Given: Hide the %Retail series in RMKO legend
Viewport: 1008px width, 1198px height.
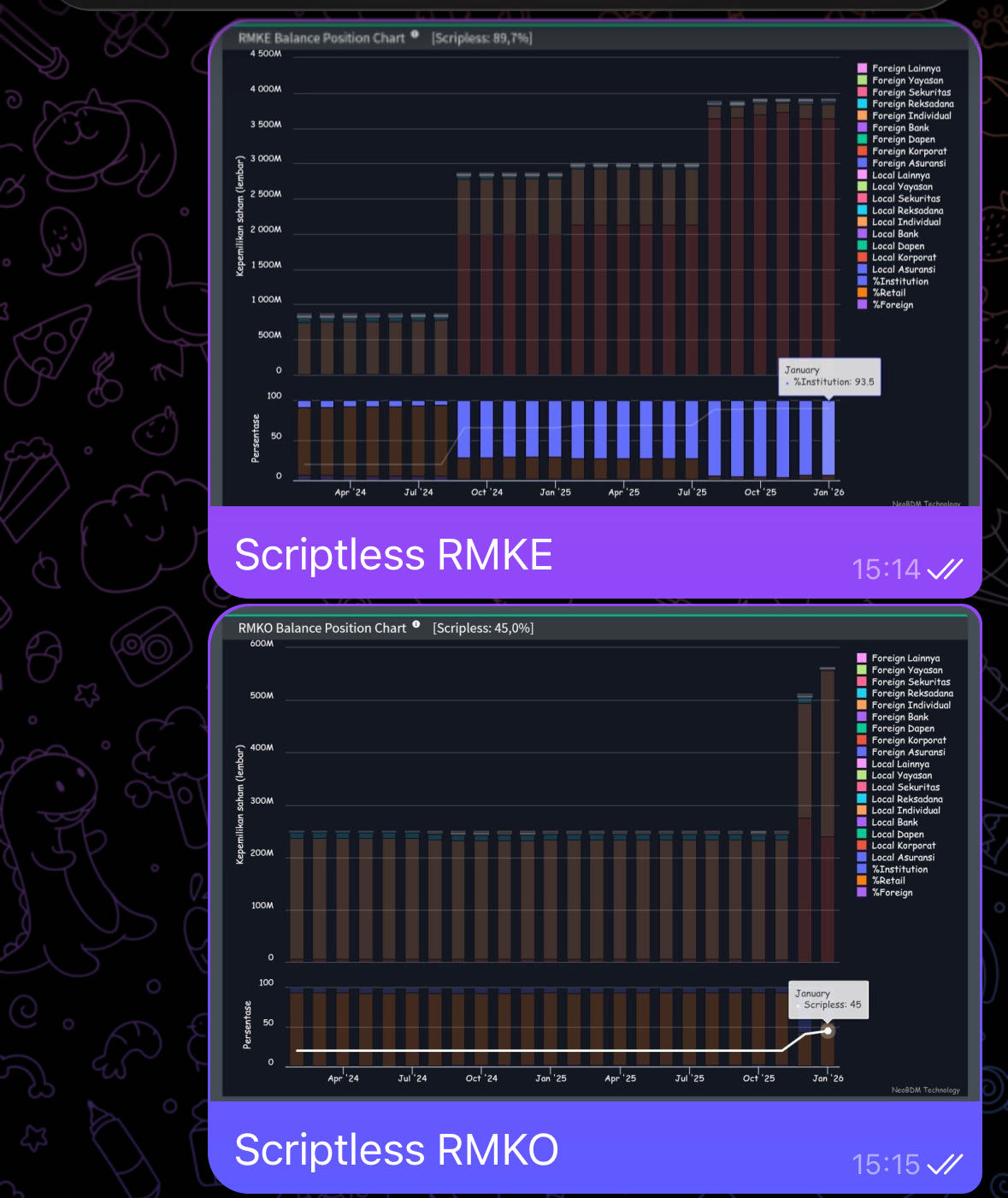Looking at the screenshot, I should (x=881, y=881).
